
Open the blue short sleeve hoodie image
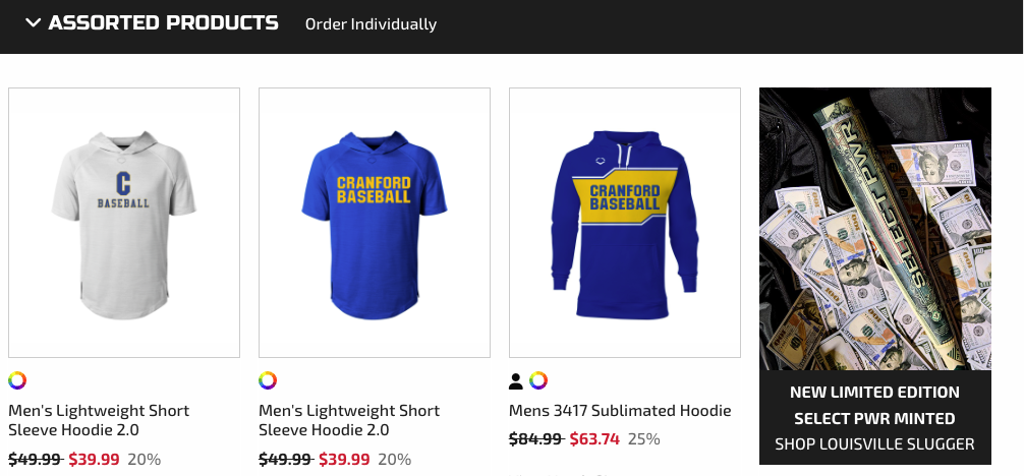pyautogui.click(x=374, y=222)
